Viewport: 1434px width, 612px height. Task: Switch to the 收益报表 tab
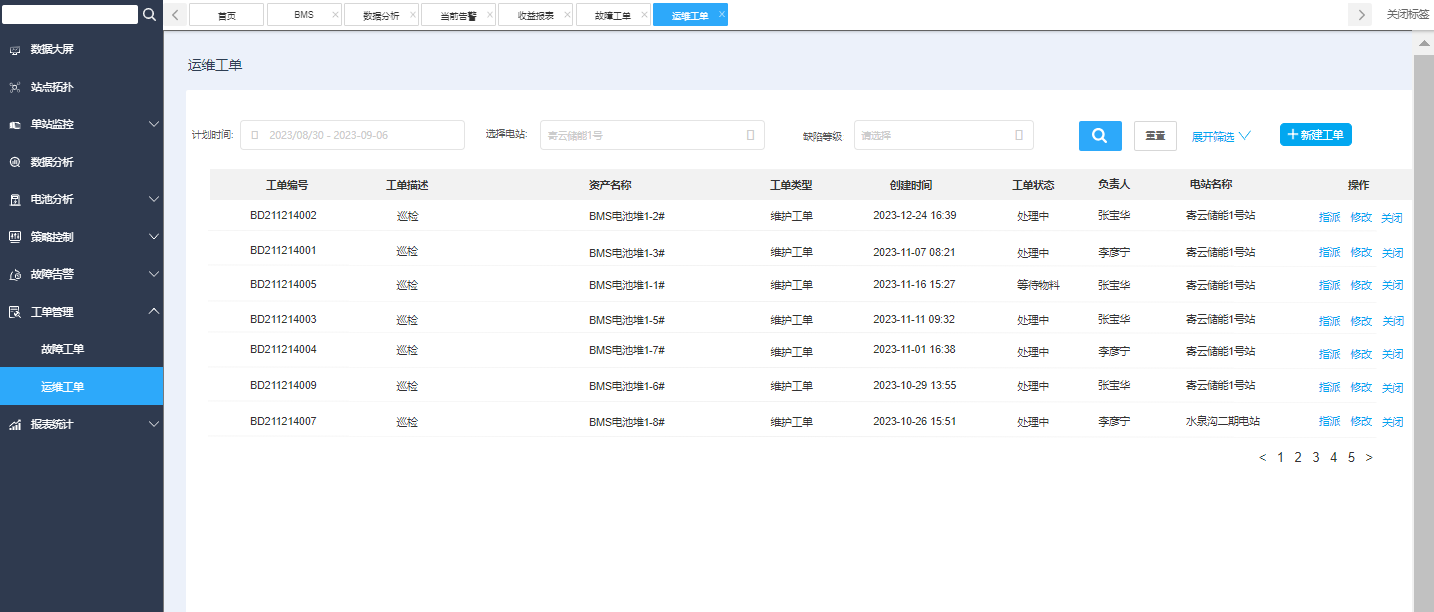click(x=536, y=15)
